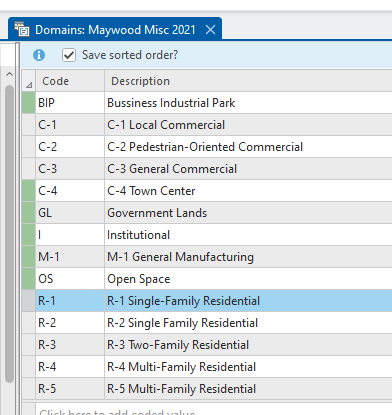Click the scroll up arrow on left scrollbar

(9, 74)
